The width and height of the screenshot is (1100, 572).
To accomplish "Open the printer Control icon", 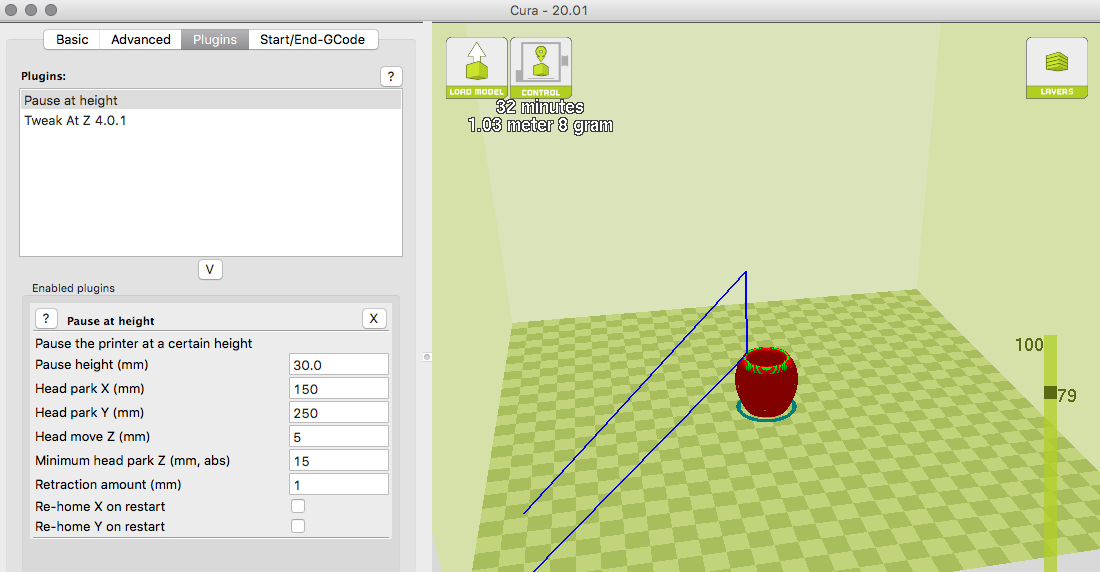I will [x=541, y=68].
